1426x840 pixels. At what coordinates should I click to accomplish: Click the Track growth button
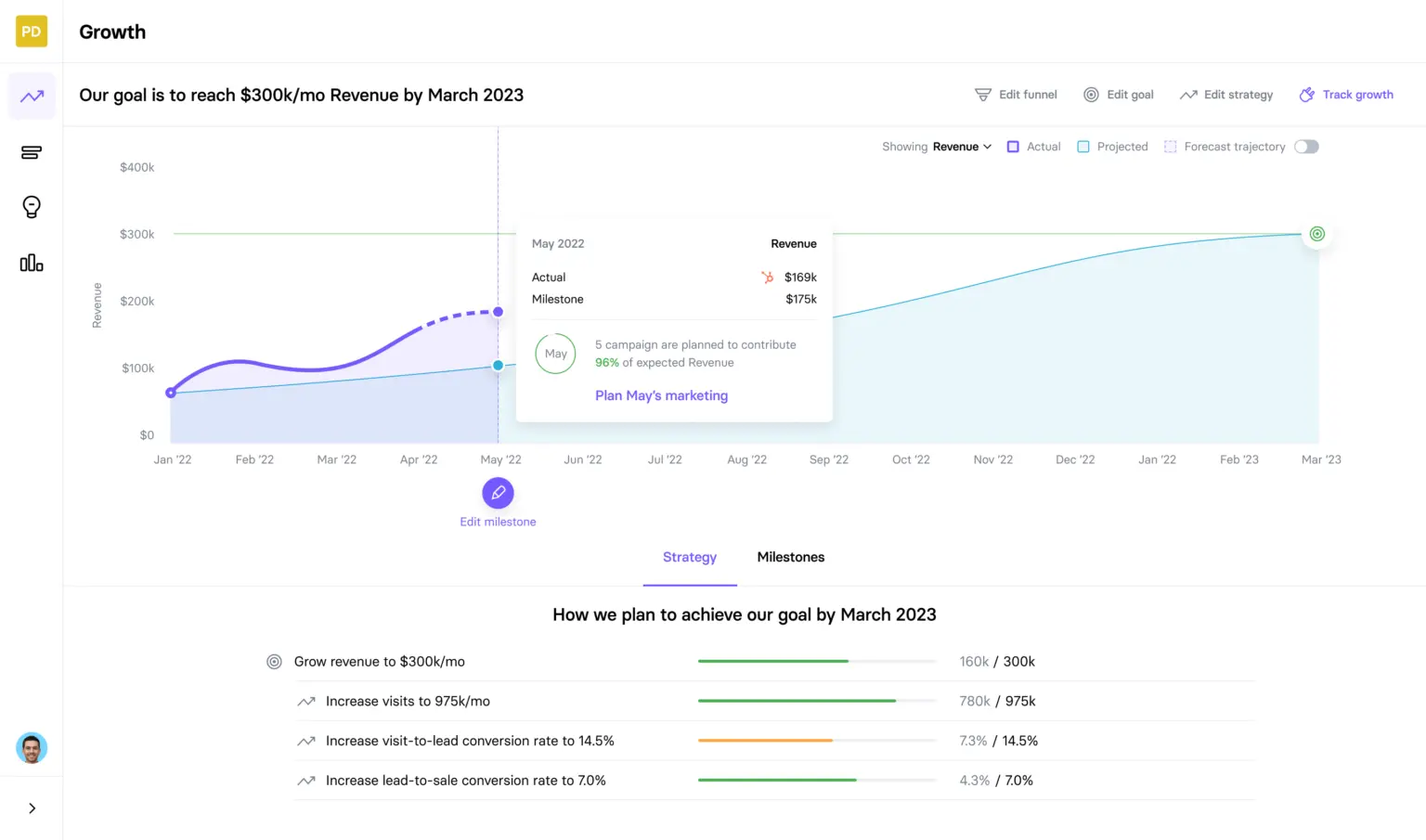1346,94
